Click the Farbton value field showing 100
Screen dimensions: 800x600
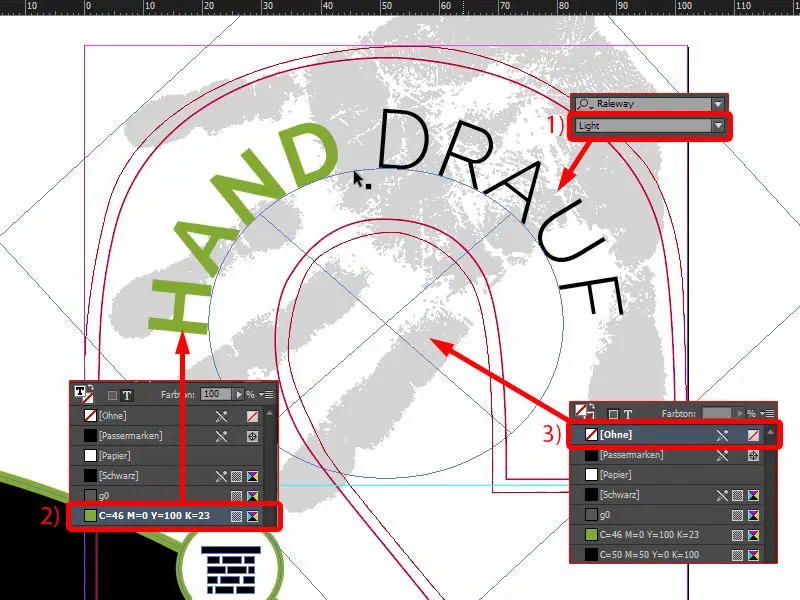click(x=216, y=394)
